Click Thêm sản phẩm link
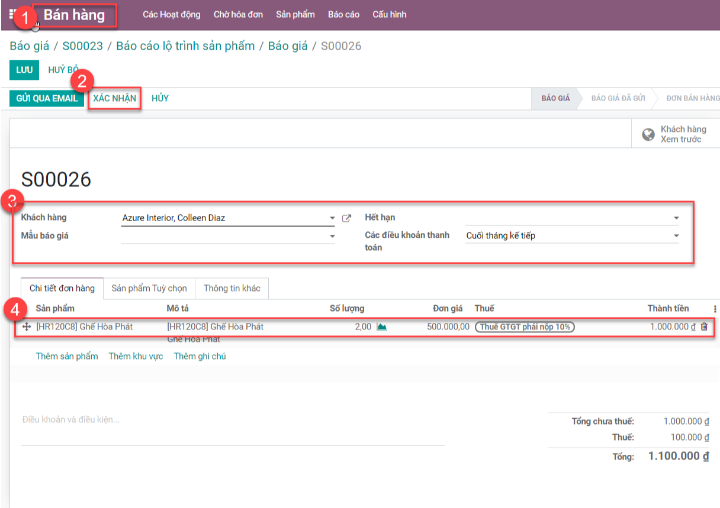The width and height of the screenshot is (720, 508). tap(67, 356)
